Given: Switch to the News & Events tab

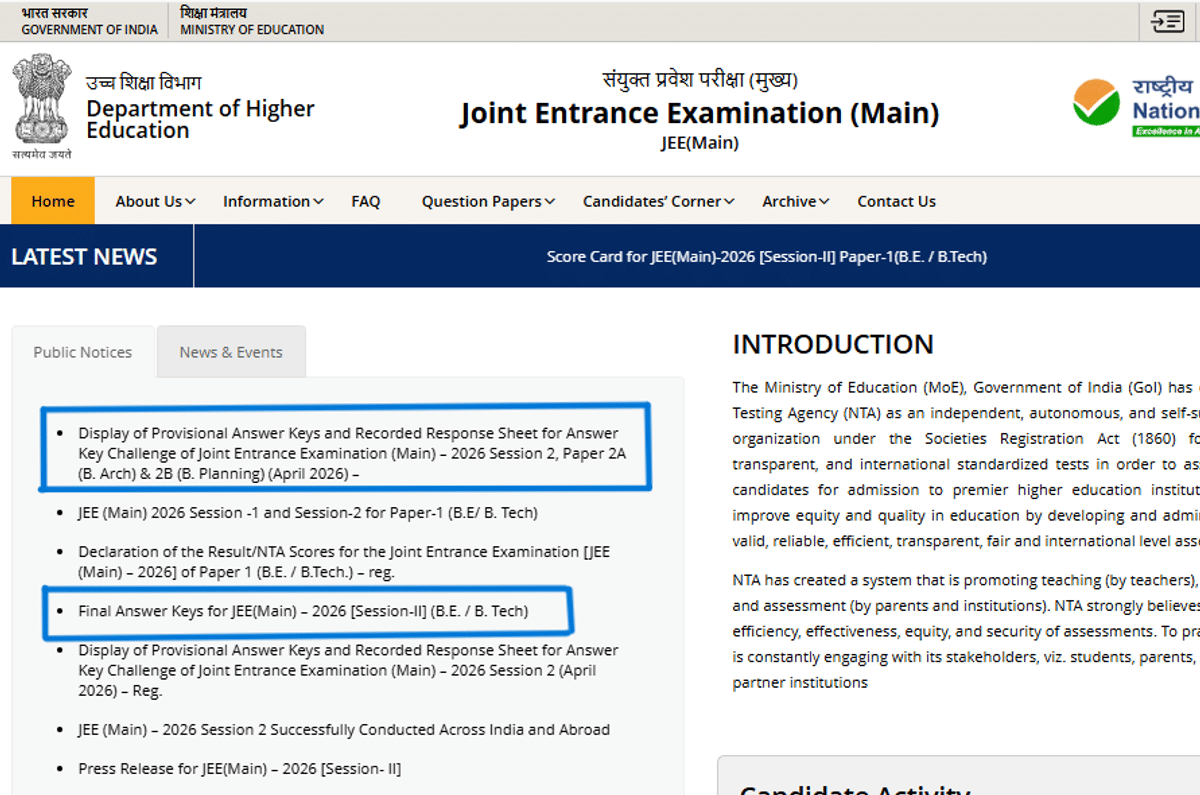Looking at the screenshot, I should tap(231, 352).
